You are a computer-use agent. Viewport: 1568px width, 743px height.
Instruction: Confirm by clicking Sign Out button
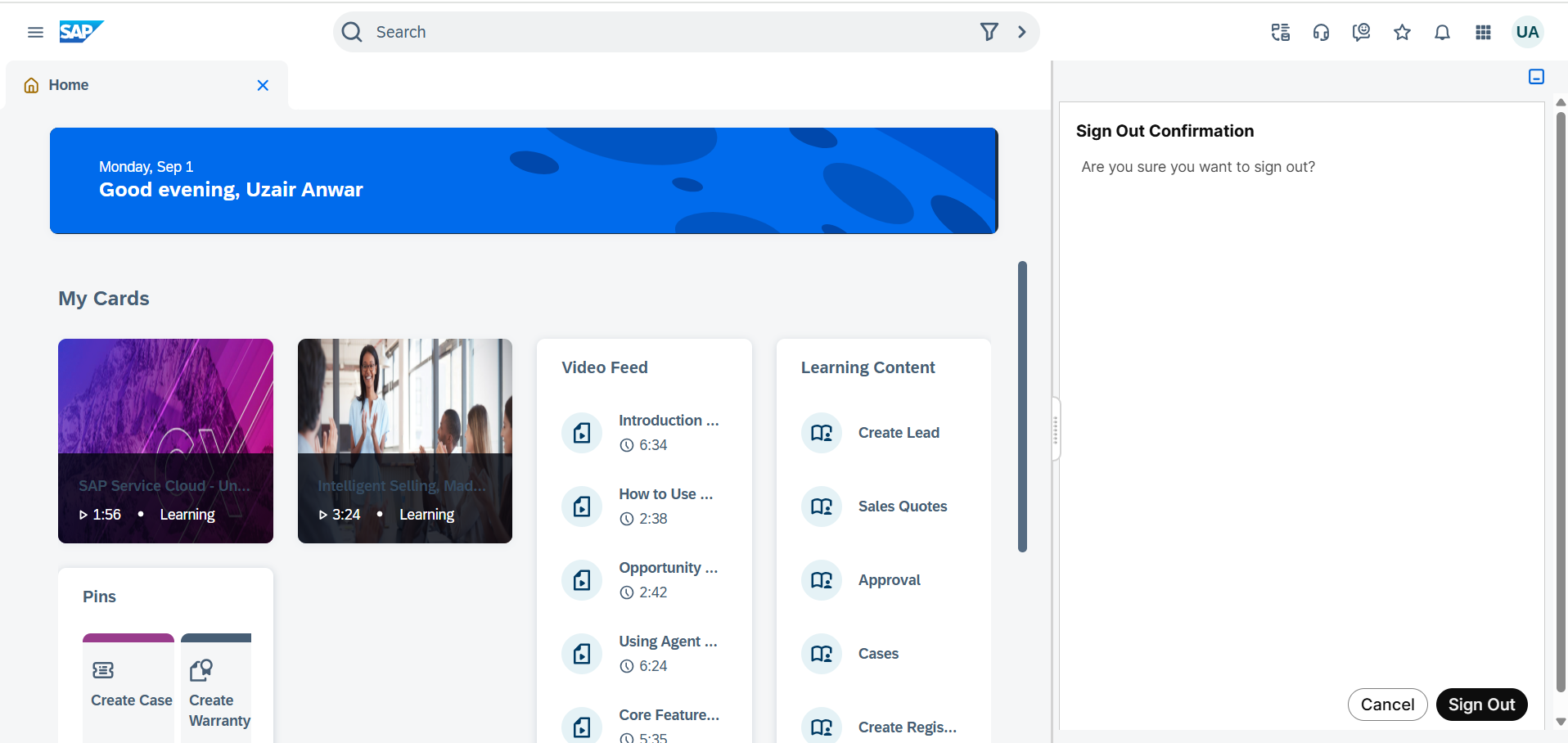pyautogui.click(x=1481, y=705)
